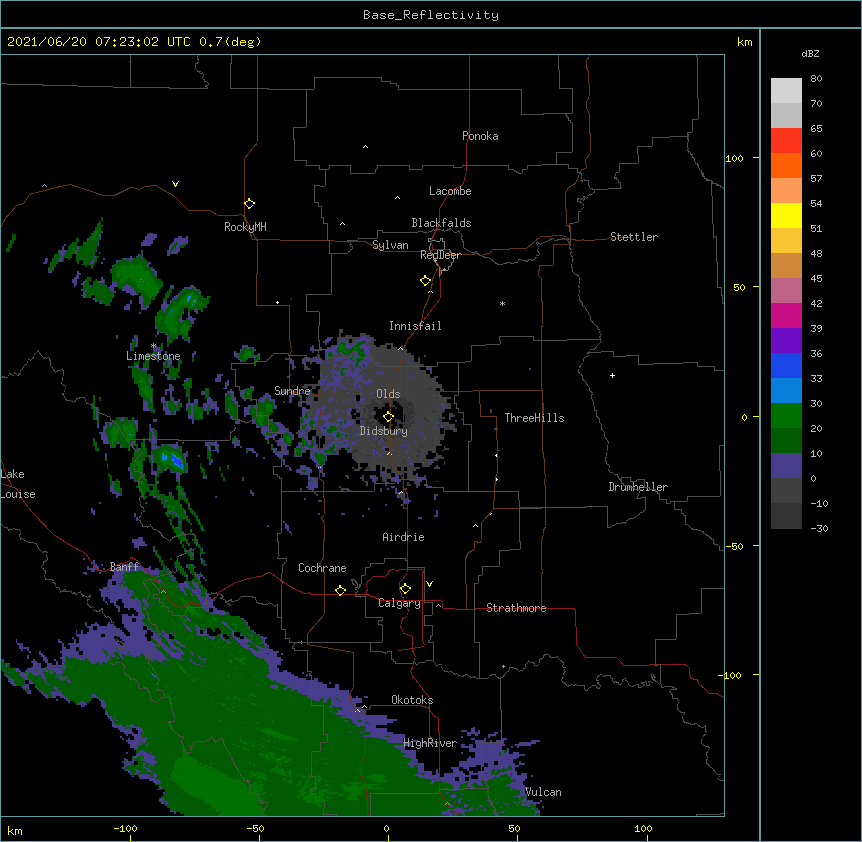Screen dimensions: 862x842
Task: Click the RockyMH label
Action: (245, 227)
